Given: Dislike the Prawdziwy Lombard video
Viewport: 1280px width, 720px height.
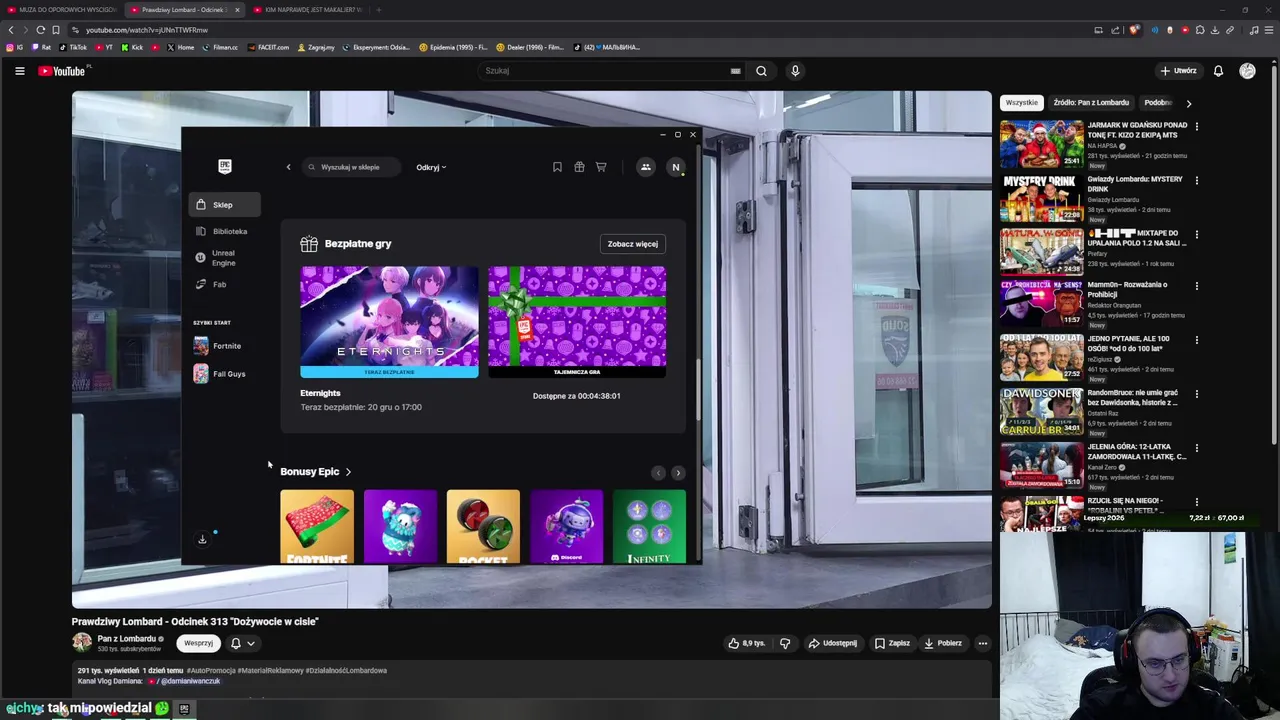Looking at the screenshot, I should (x=785, y=643).
